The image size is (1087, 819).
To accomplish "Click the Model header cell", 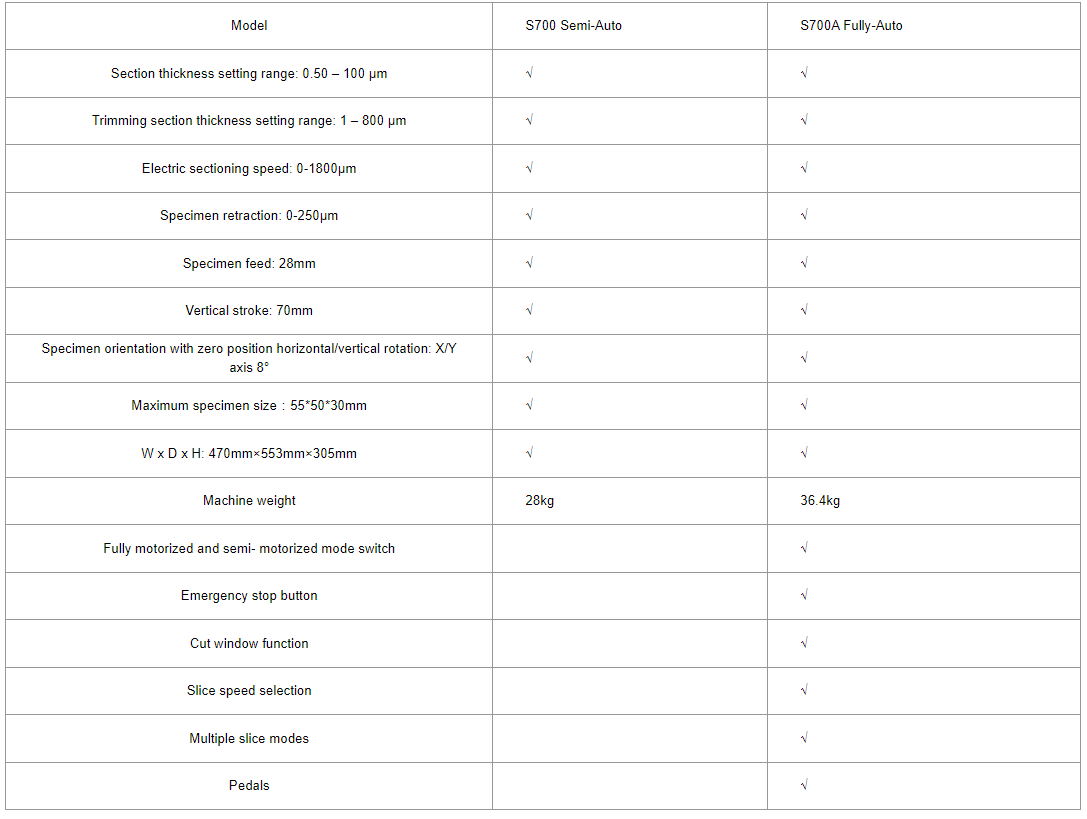I will (x=249, y=26).
